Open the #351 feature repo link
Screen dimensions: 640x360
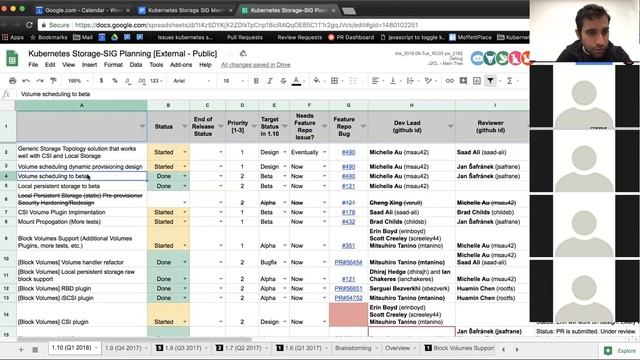348,246
